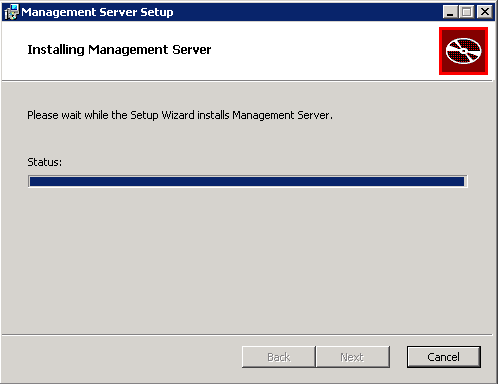This screenshot has width=498, height=384.
Task: Click the Status: label
Action: (x=45, y=162)
